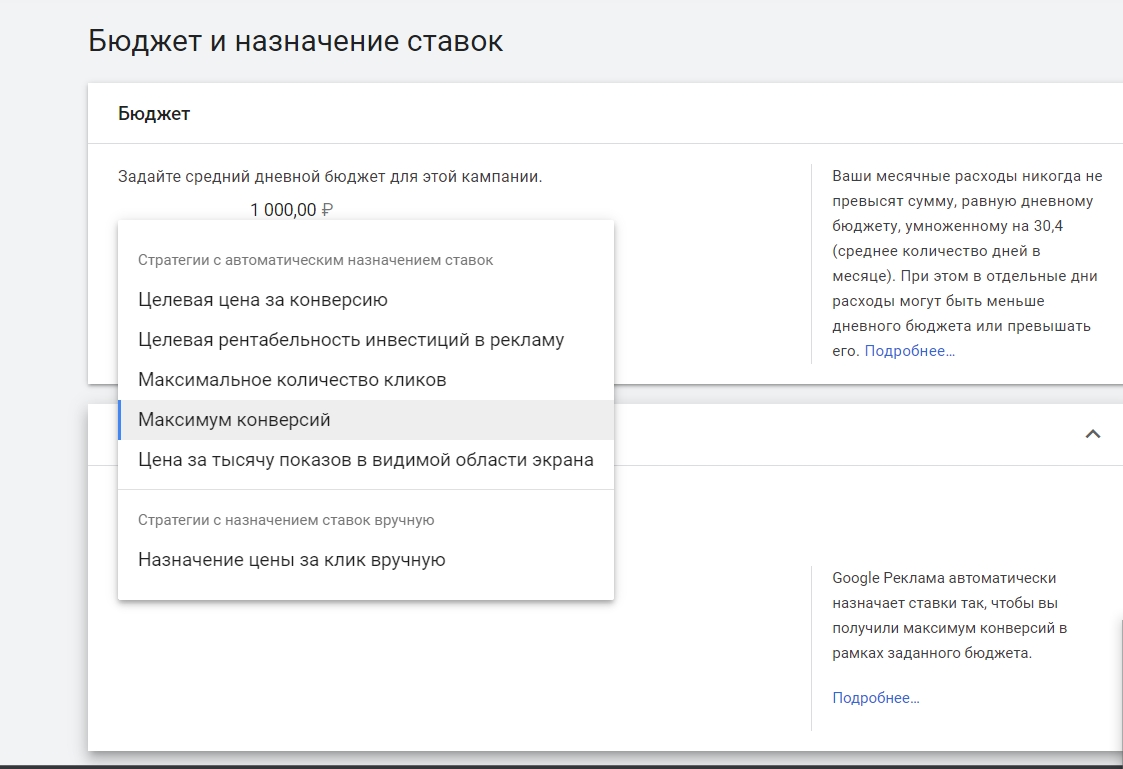Open "Подробнее…" link about monthly spending

(x=909, y=351)
